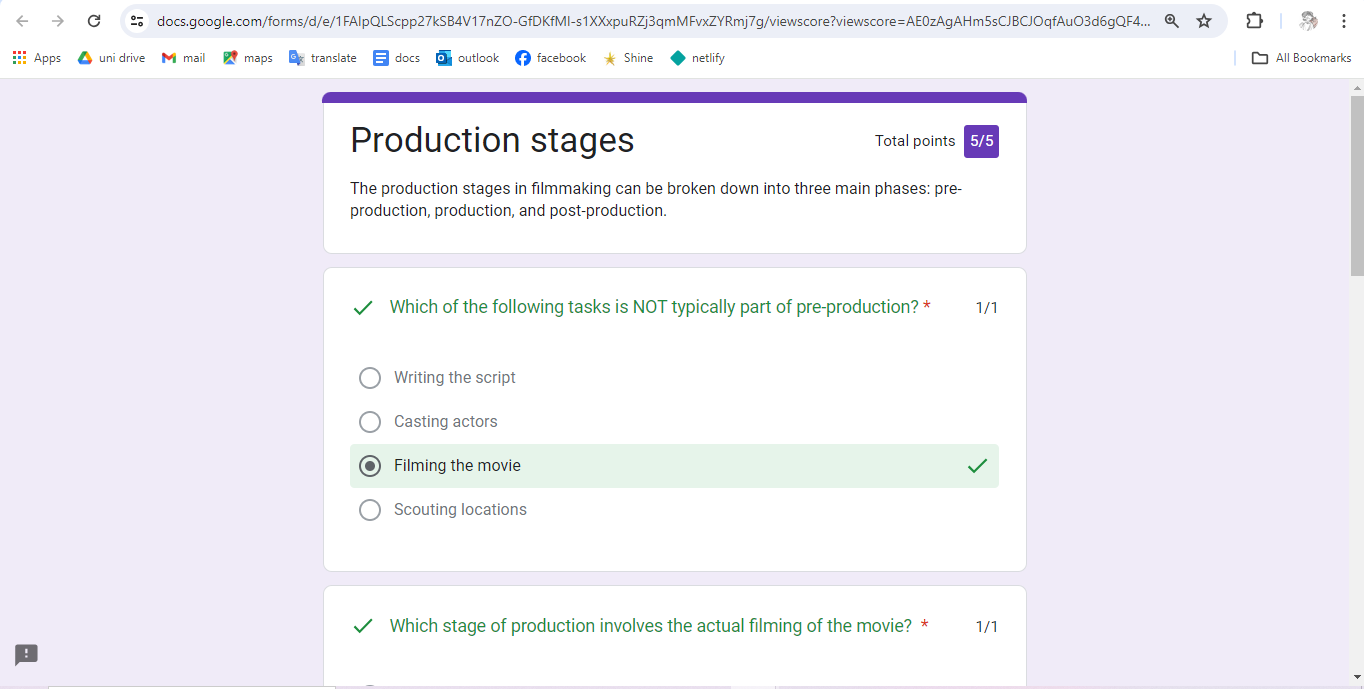This screenshot has height=689, width=1364.
Task: Expand the All Bookmarks folder
Action: (1302, 58)
